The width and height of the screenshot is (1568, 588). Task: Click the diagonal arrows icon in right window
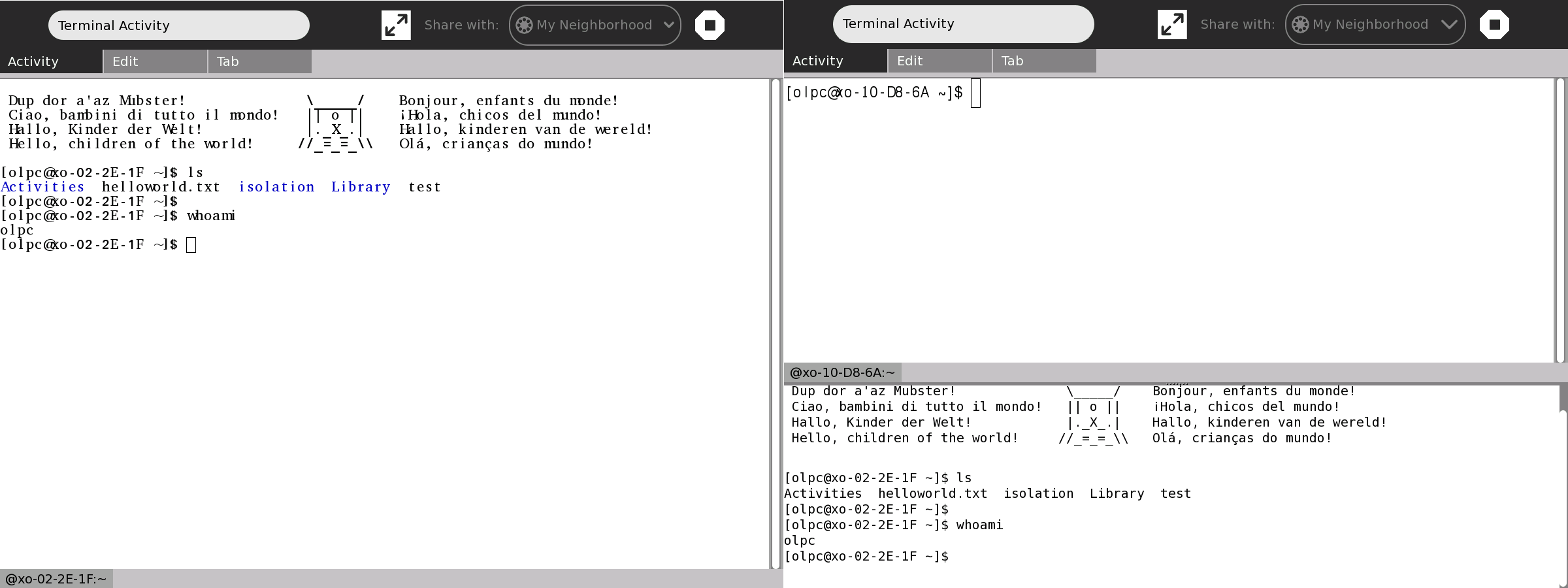point(1172,25)
